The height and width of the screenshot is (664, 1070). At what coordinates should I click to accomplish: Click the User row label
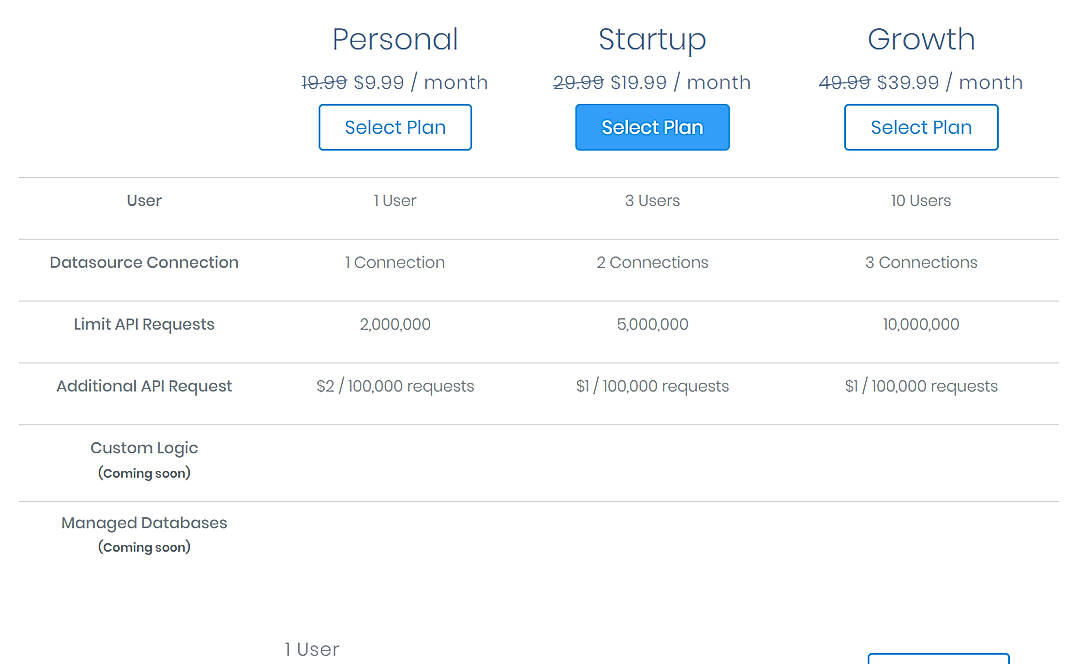coord(144,200)
